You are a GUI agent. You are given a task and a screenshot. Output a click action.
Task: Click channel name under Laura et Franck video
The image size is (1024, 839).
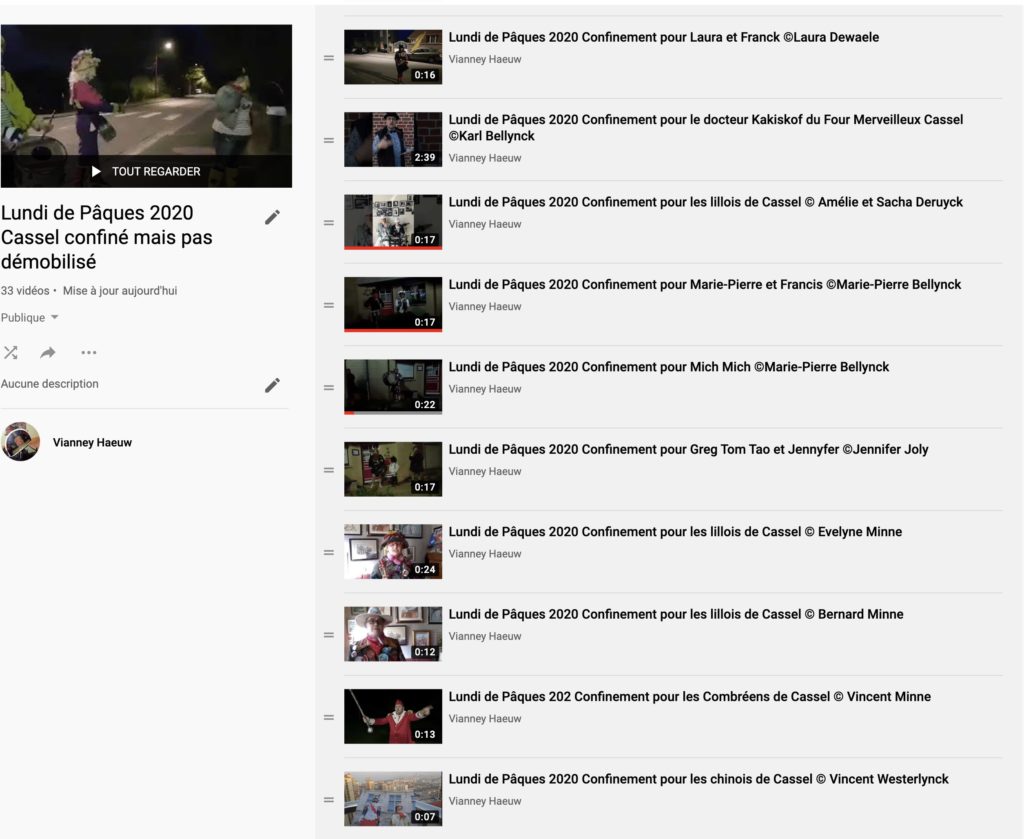pos(485,59)
